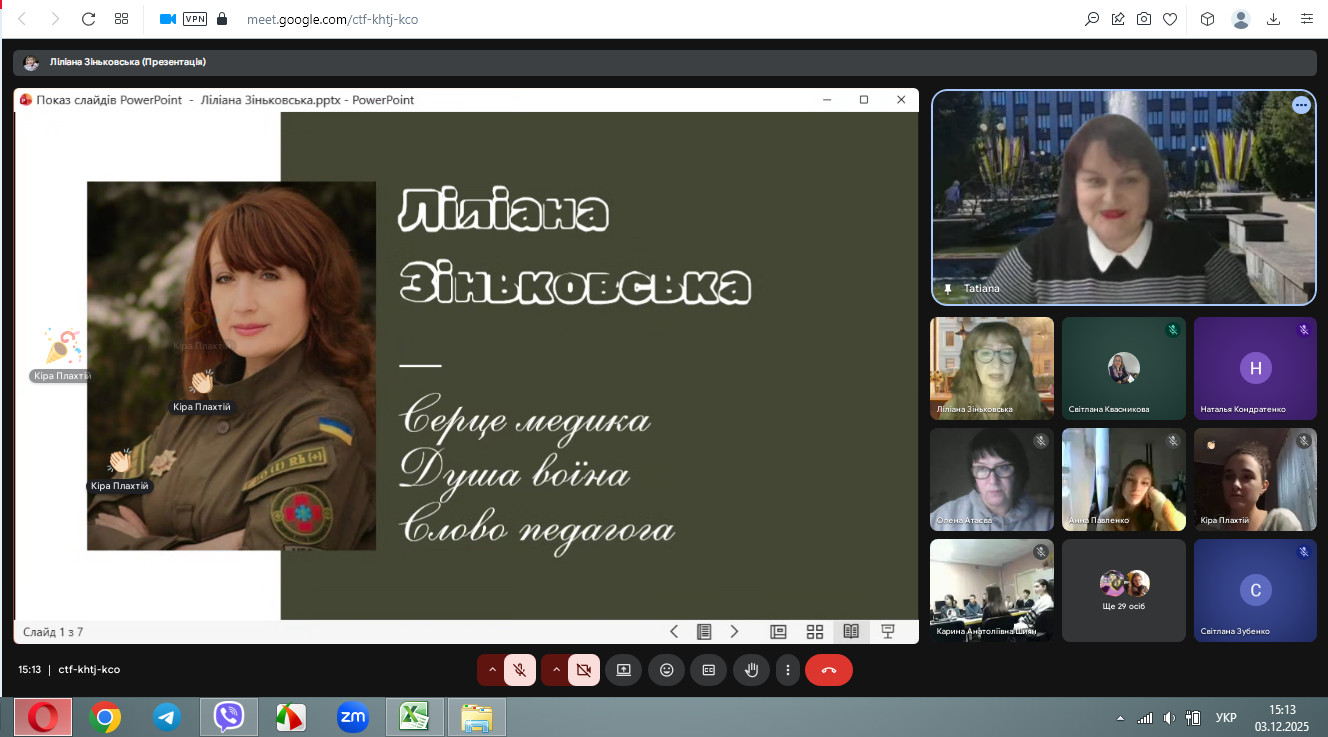This screenshot has width=1328, height=737.
Task: Click the present screen share icon
Action: click(x=624, y=670)
